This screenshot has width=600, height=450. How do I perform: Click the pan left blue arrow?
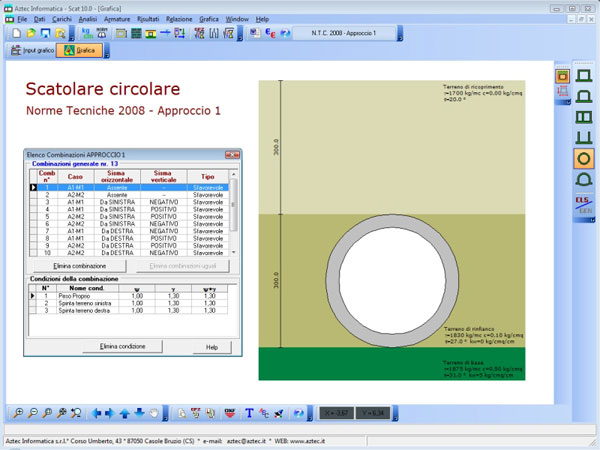pos(96,413)
